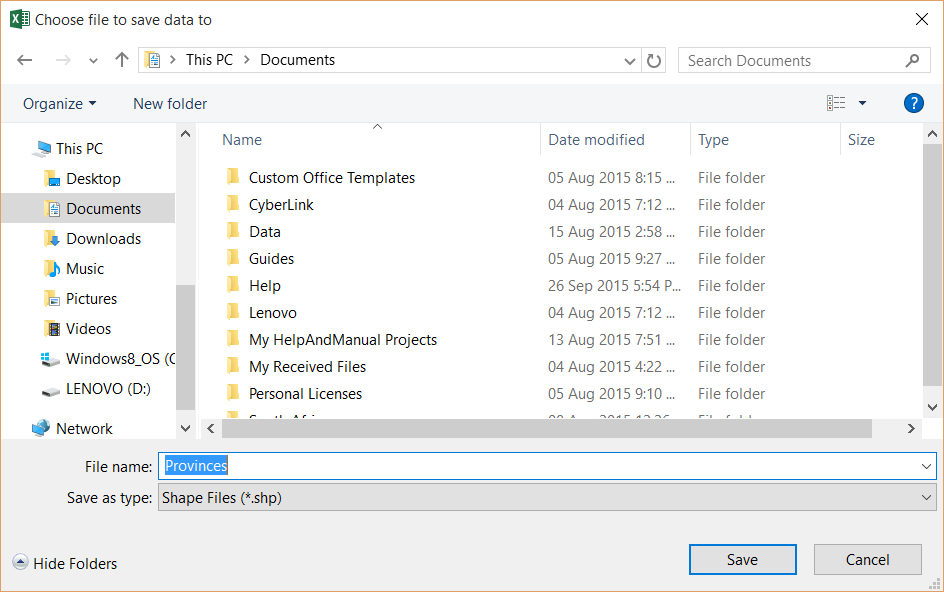Select the Music folder in the sidebar
Screen dimensions: 944x592
[85, 268]
